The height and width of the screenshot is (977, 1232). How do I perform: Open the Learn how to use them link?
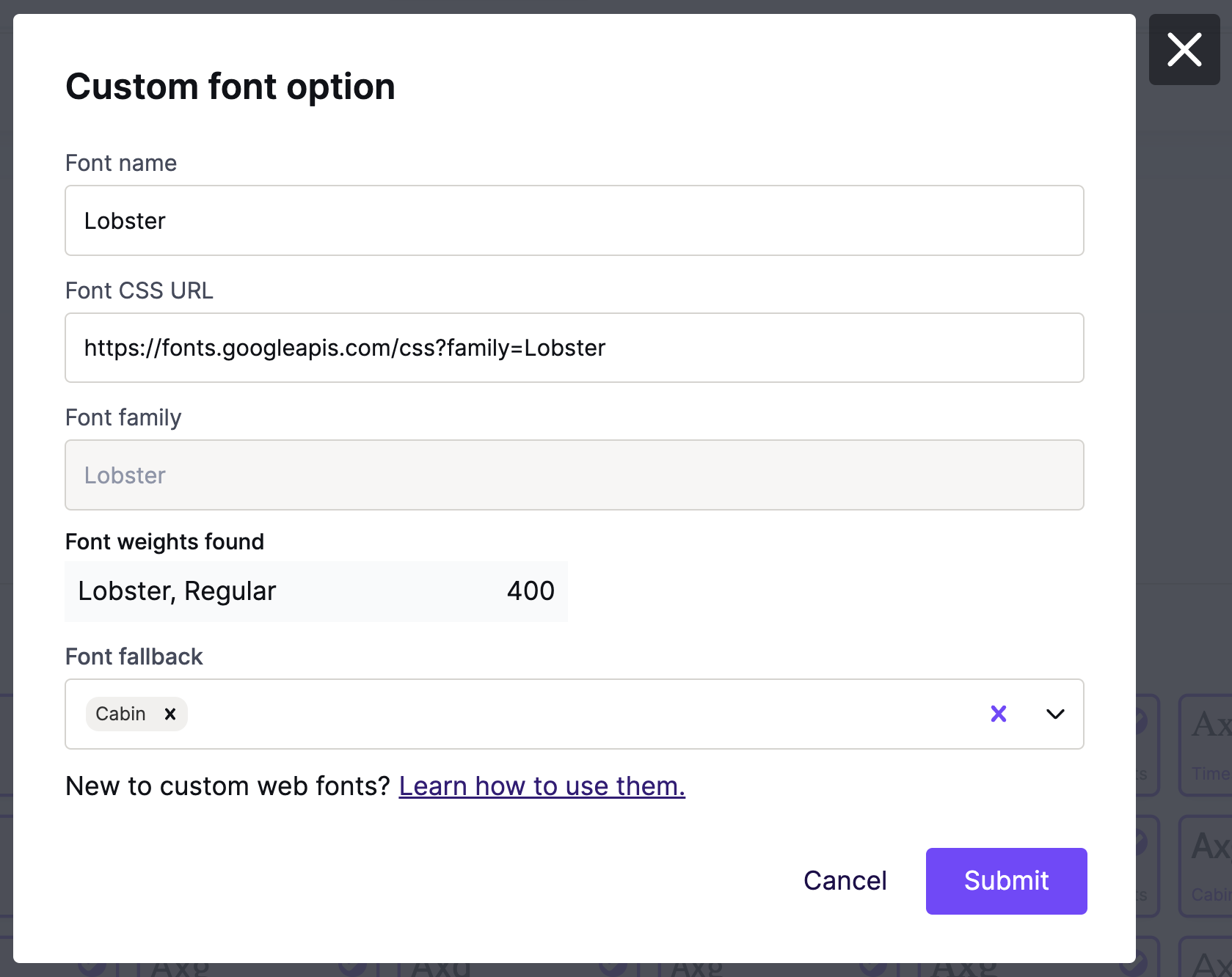[x=542, y=786]
